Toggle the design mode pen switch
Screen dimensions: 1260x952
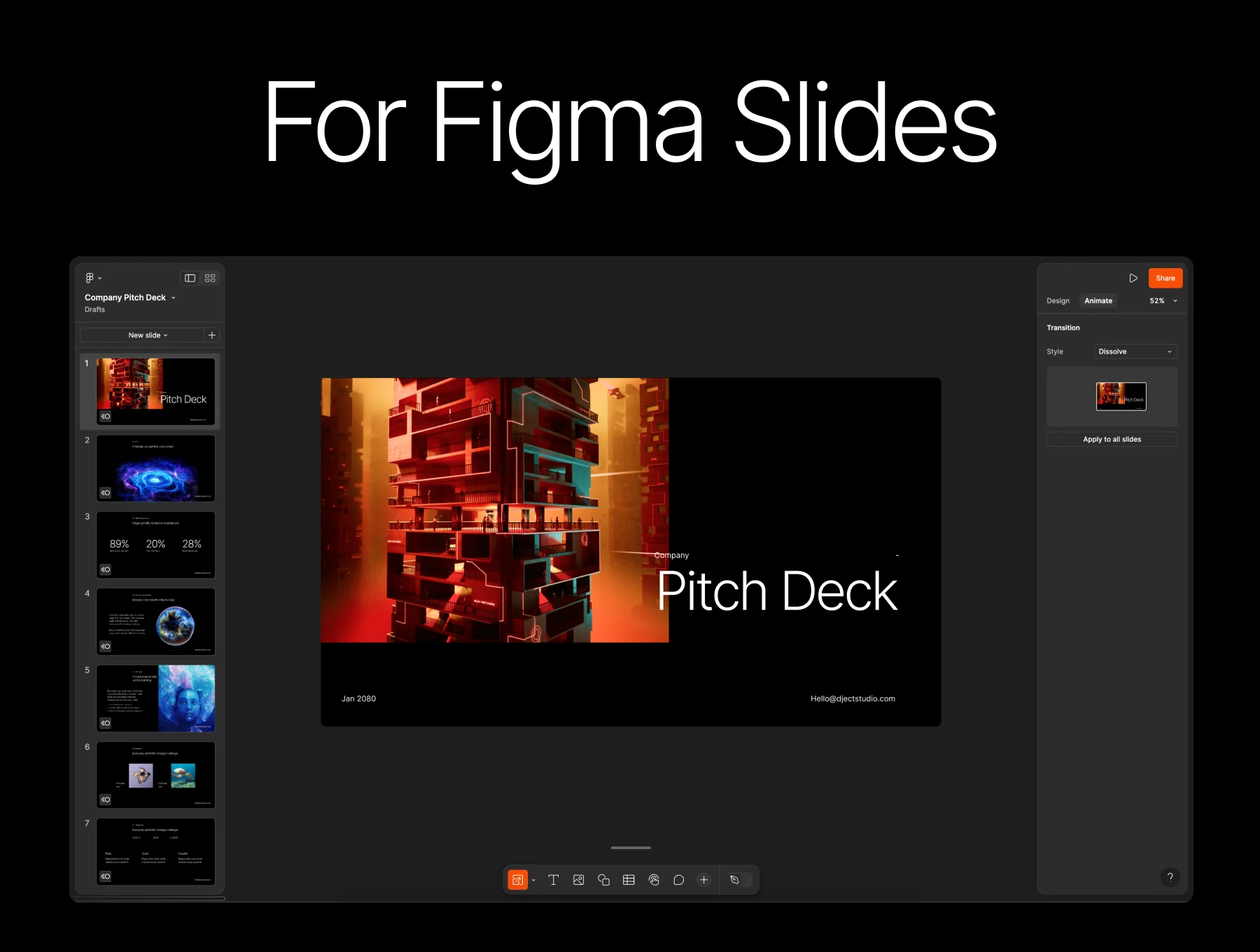click(740, 880)
